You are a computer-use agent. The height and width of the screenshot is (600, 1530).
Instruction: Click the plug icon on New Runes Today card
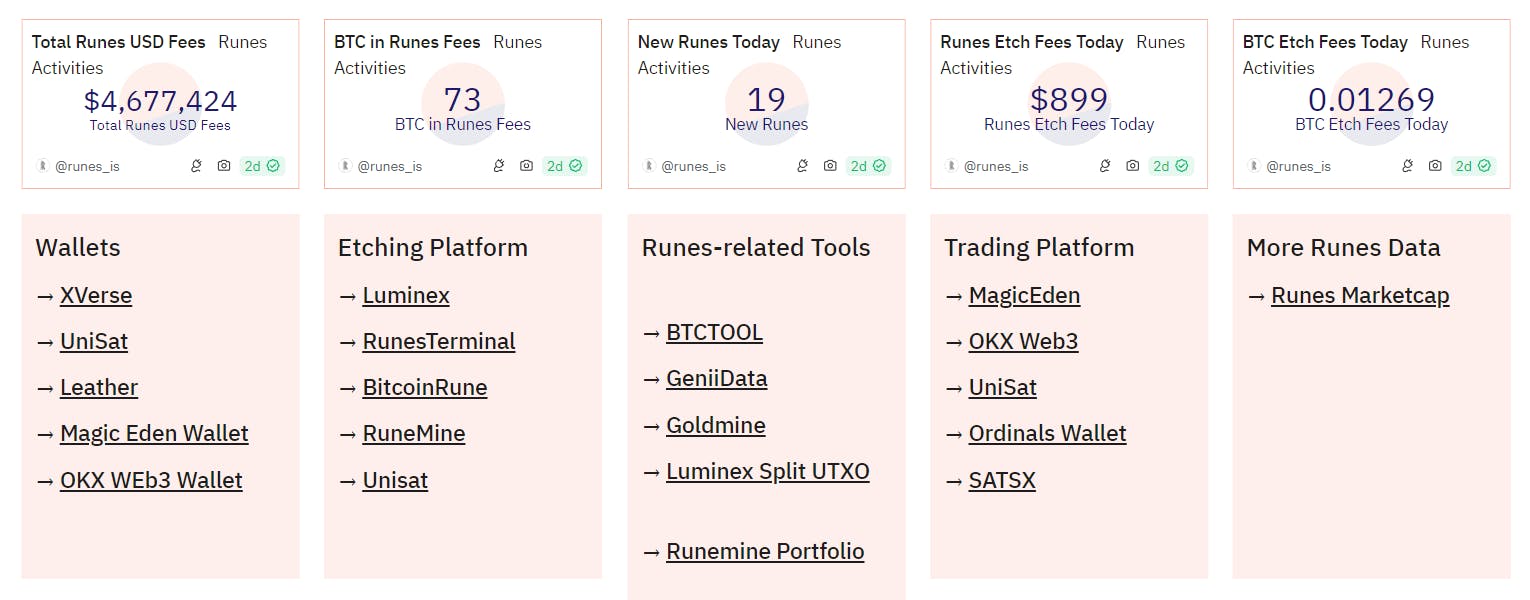click(802, 166)
